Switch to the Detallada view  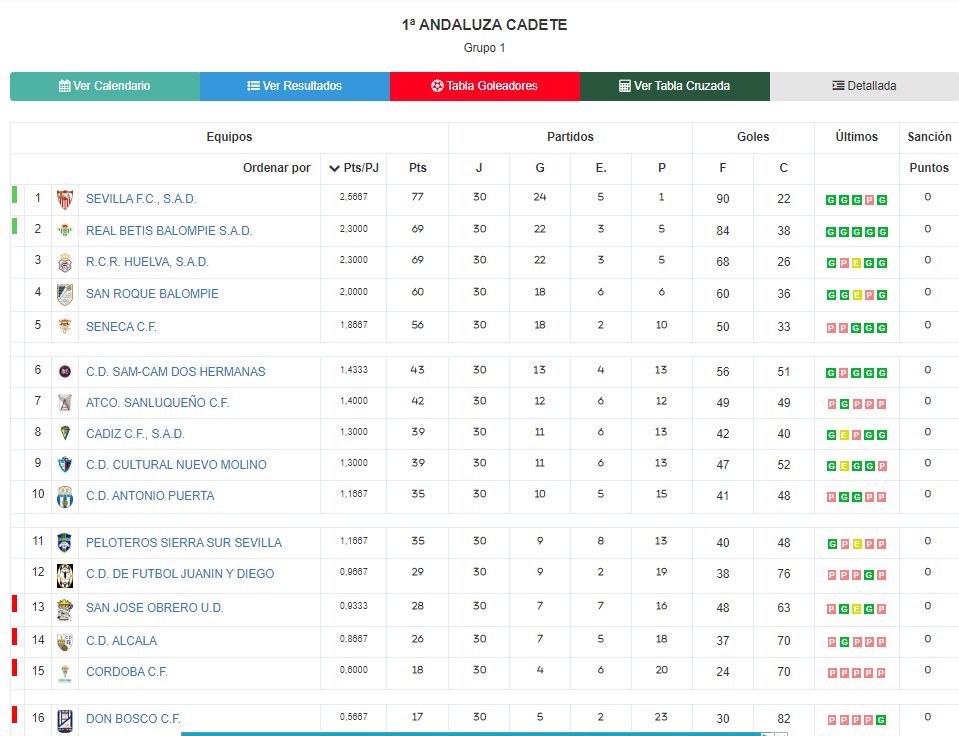[x=864, y=86]
